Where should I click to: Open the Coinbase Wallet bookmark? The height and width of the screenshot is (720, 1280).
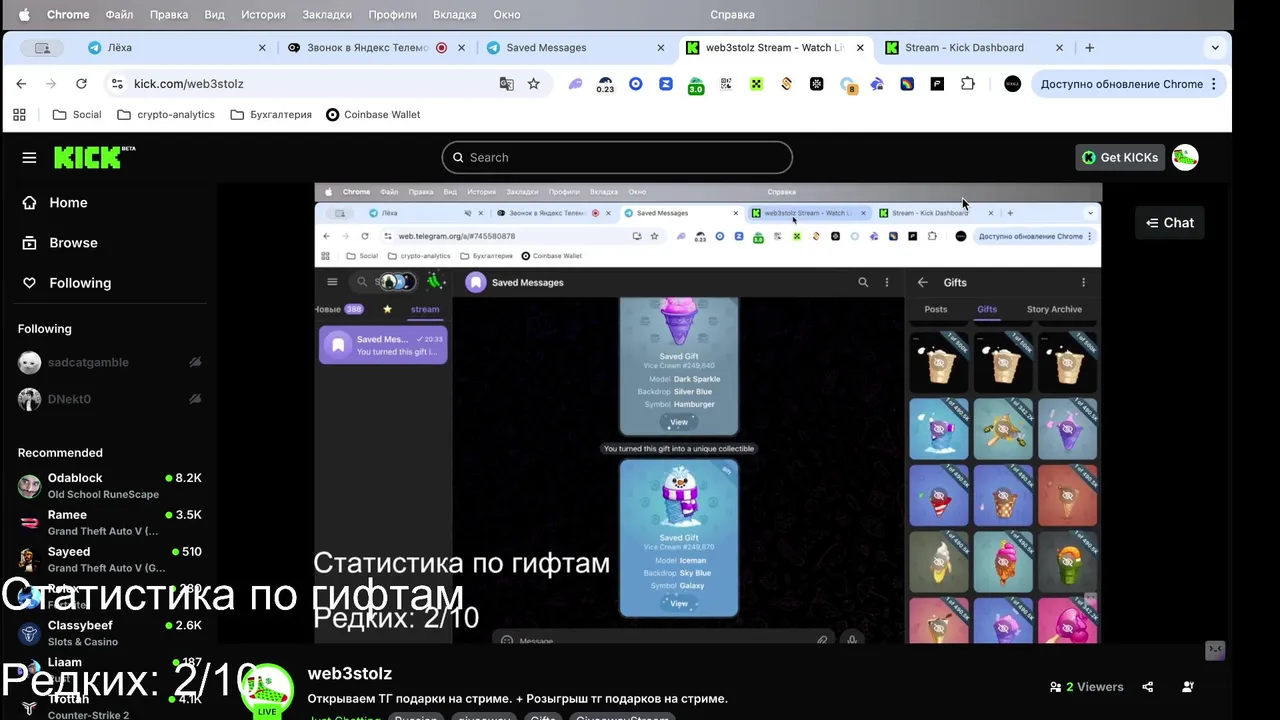click(x=373, y=115)
